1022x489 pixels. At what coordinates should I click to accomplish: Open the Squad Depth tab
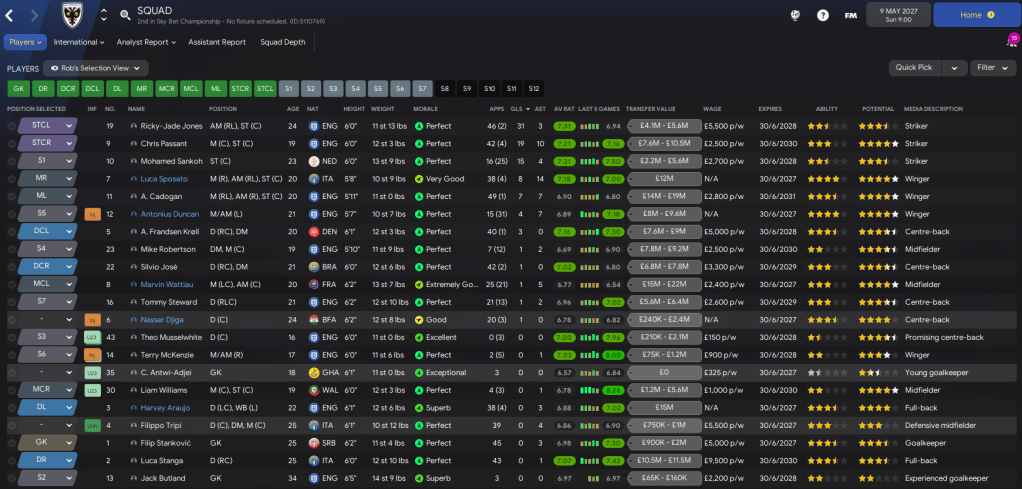click(283, 42)
